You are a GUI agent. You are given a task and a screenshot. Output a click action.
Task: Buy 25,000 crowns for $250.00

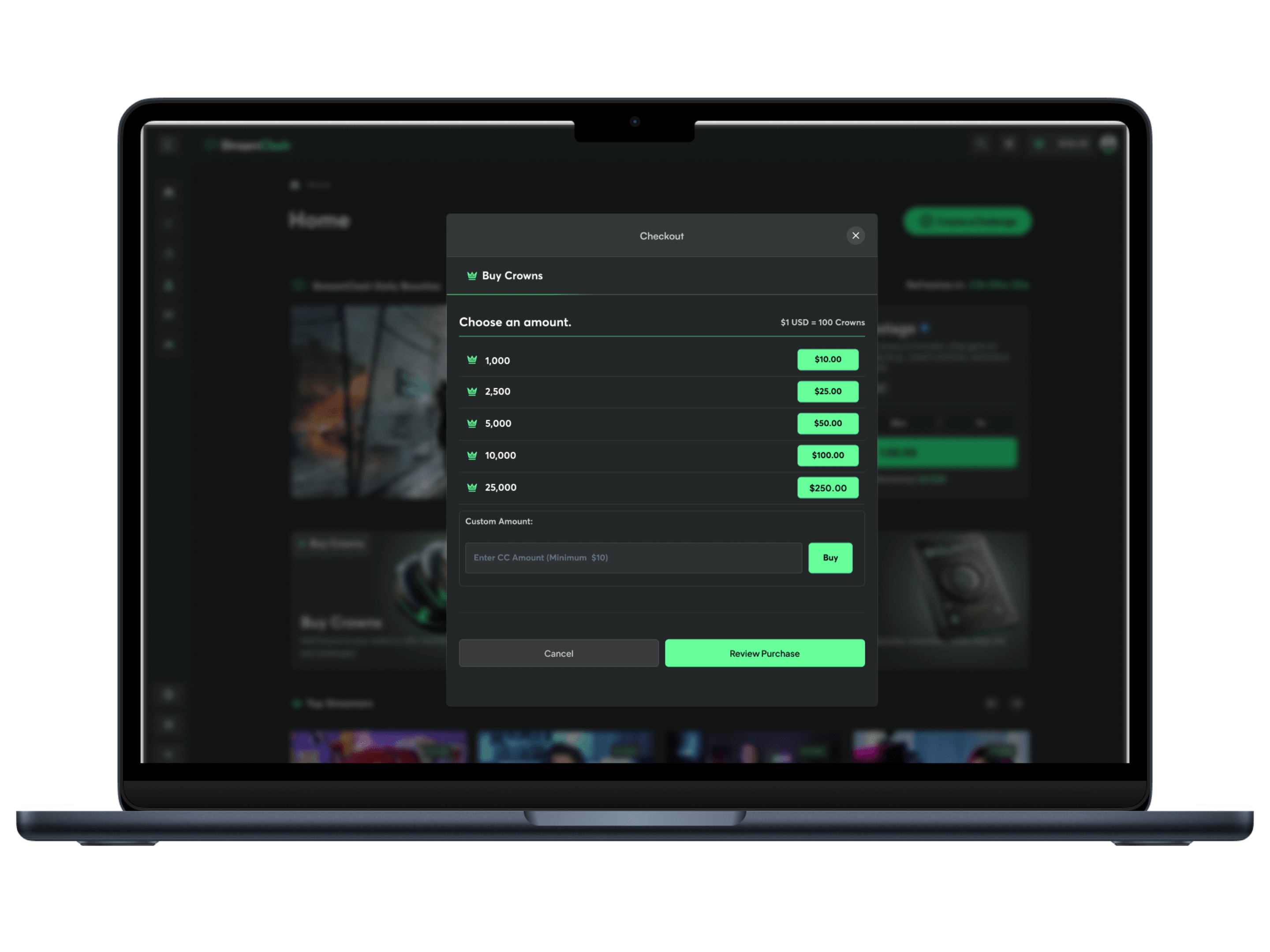pos(828,488)
